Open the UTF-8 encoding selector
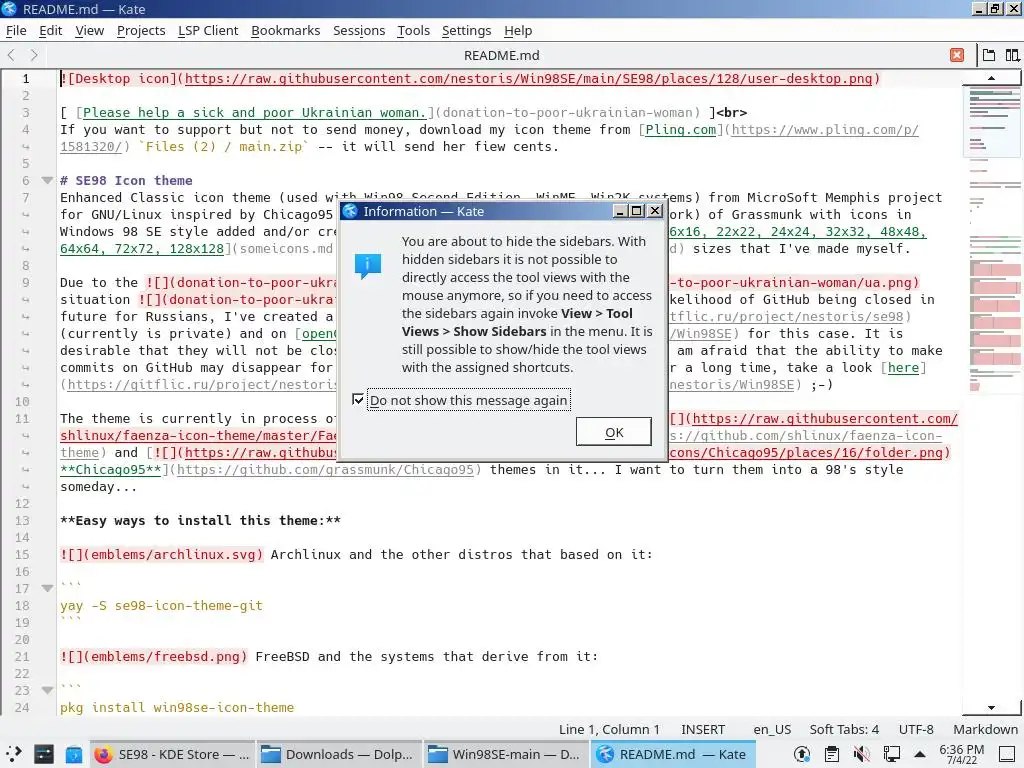 (916, 729)
